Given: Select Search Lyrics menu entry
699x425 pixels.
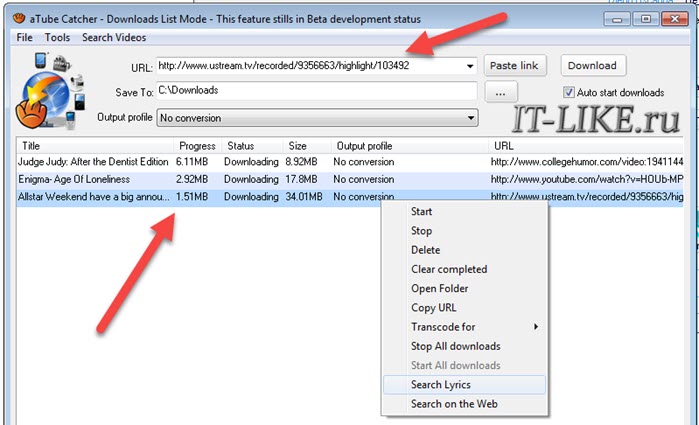Looking at the screenshot, I should click(464, 384).
